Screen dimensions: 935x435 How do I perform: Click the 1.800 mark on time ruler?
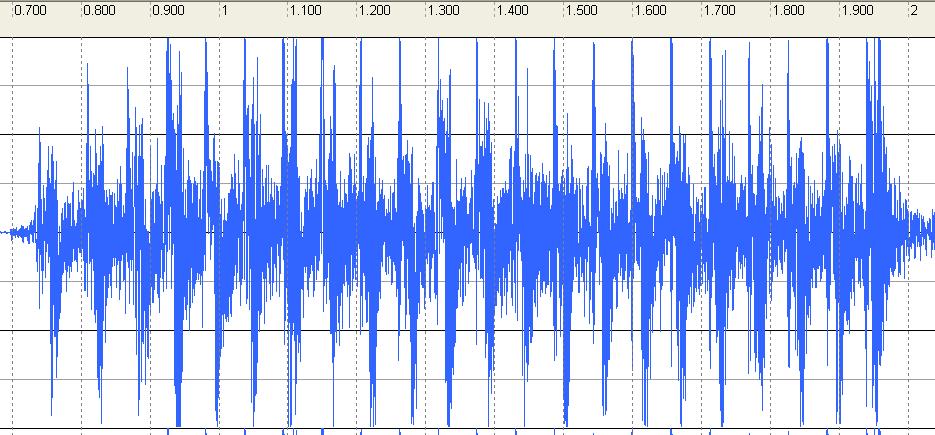coord(788,11)
